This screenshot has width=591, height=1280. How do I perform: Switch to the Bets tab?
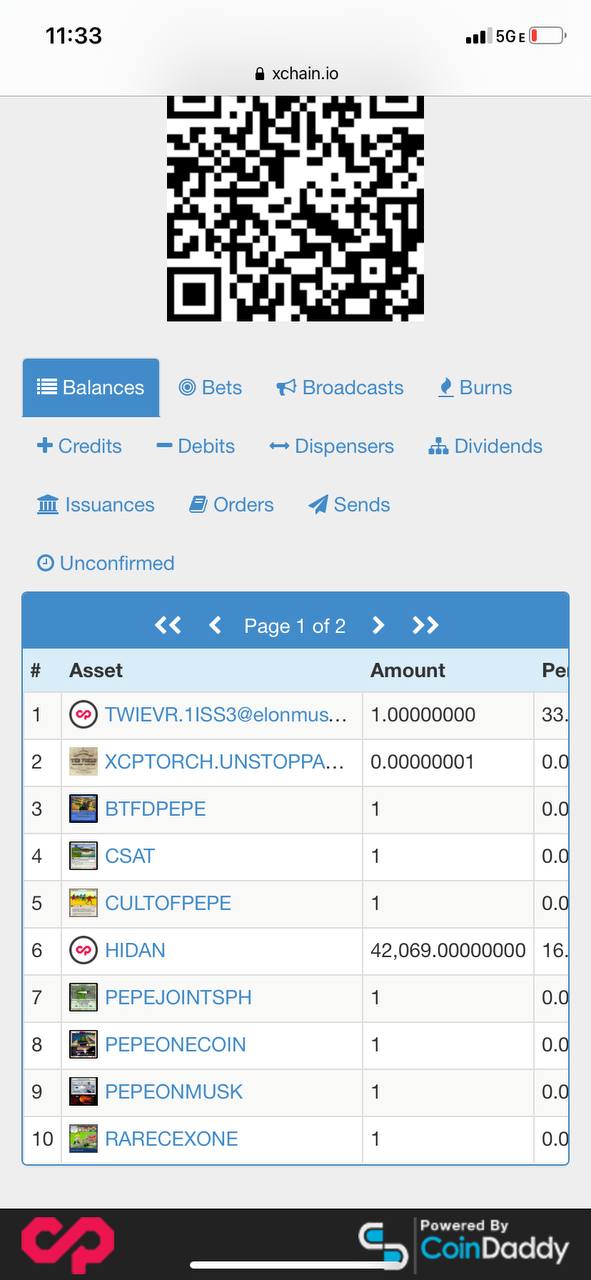(210, 388)
